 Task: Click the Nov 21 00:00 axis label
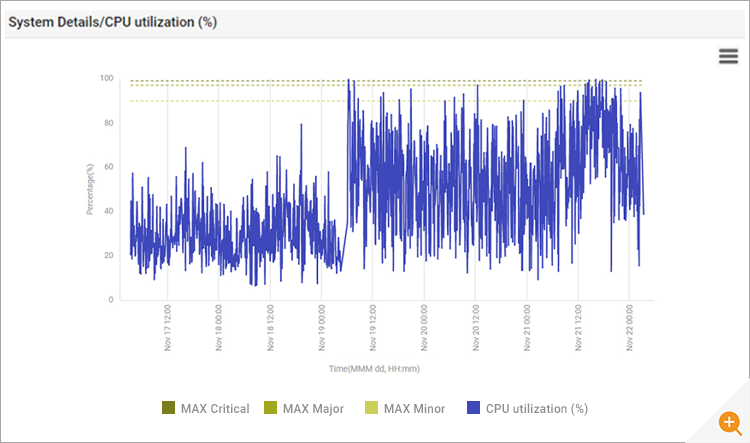pos(527,328)
